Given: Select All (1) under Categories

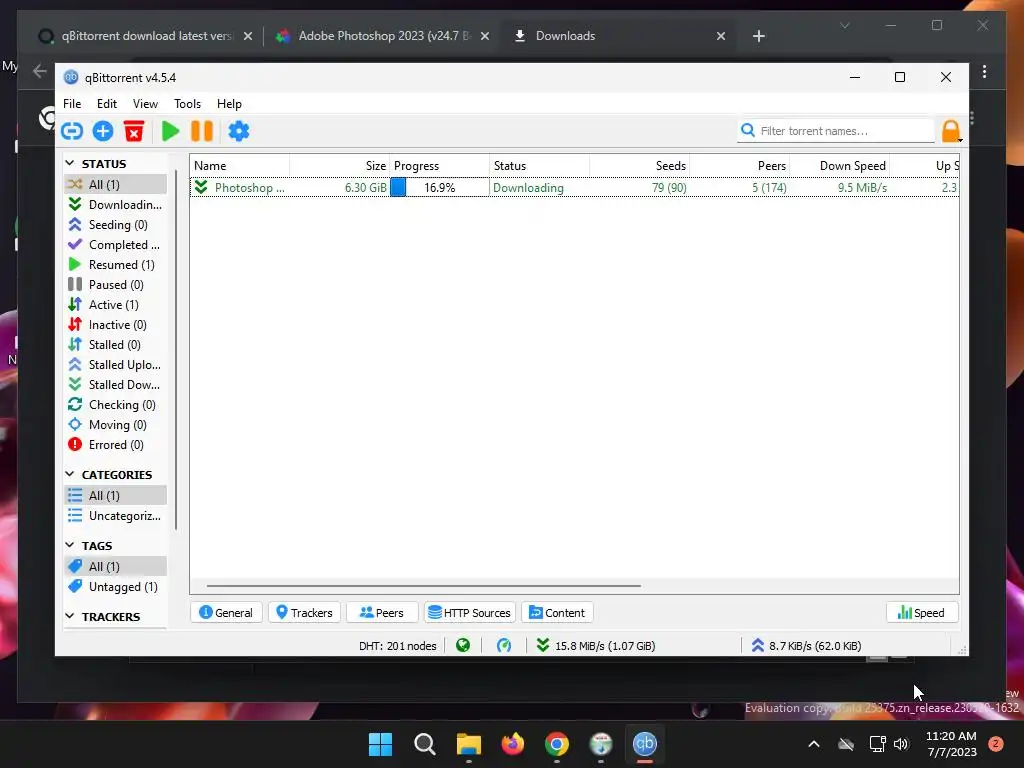Looking at the screenshot, I should pyautogui.click(x=116, y=496).
